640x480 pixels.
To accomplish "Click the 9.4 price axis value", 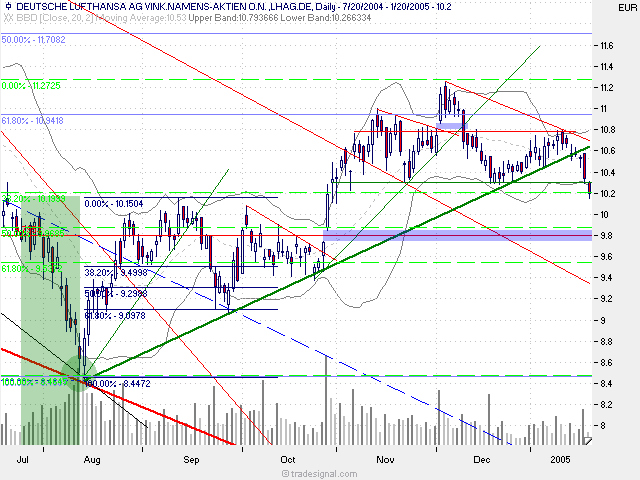I will [x=606, y=278].
